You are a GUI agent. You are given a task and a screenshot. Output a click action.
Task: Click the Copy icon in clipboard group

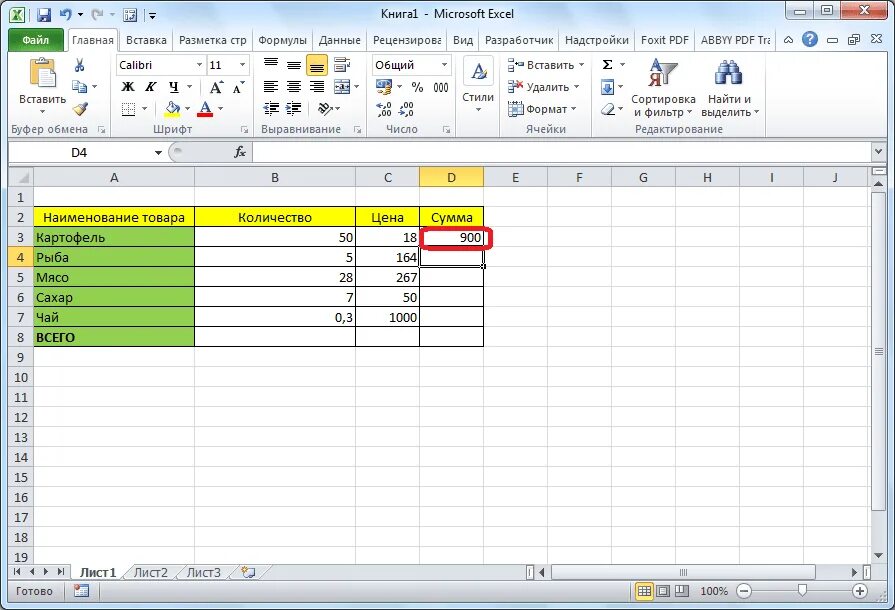click(x=79, y=87)
